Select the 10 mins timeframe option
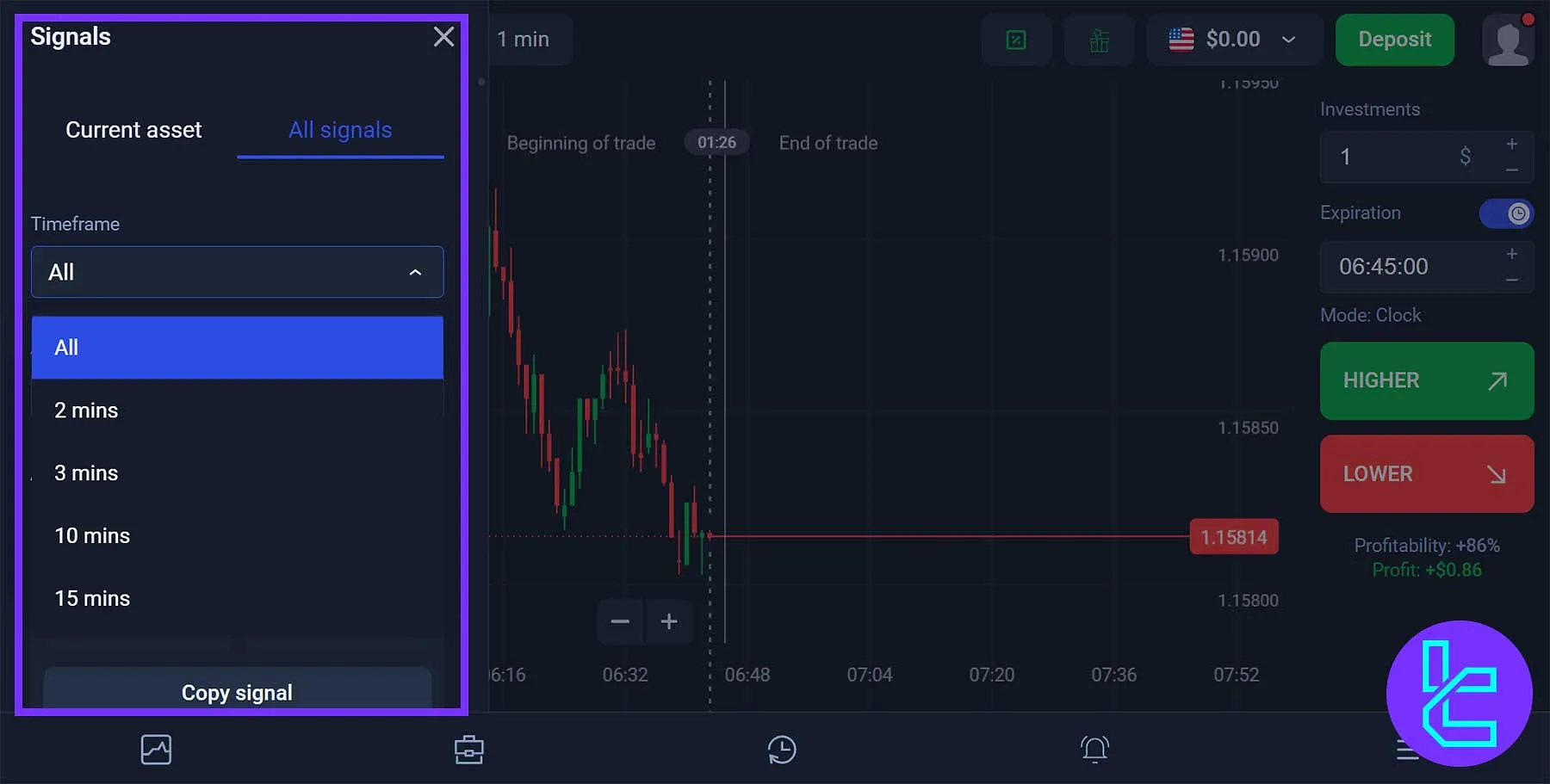Viewport: 1550px width, 784px height. click(x=92, y=535)
